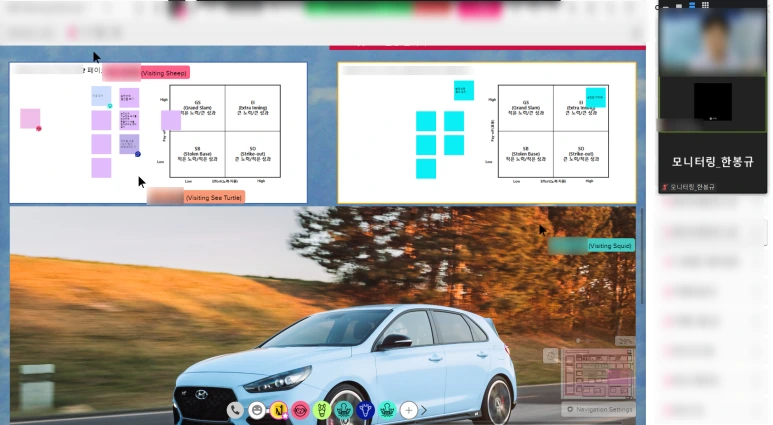Click the Visiting Sheep name tag
Image resolution: width=773 pixels, height=425 pixels.
(146, 73)
